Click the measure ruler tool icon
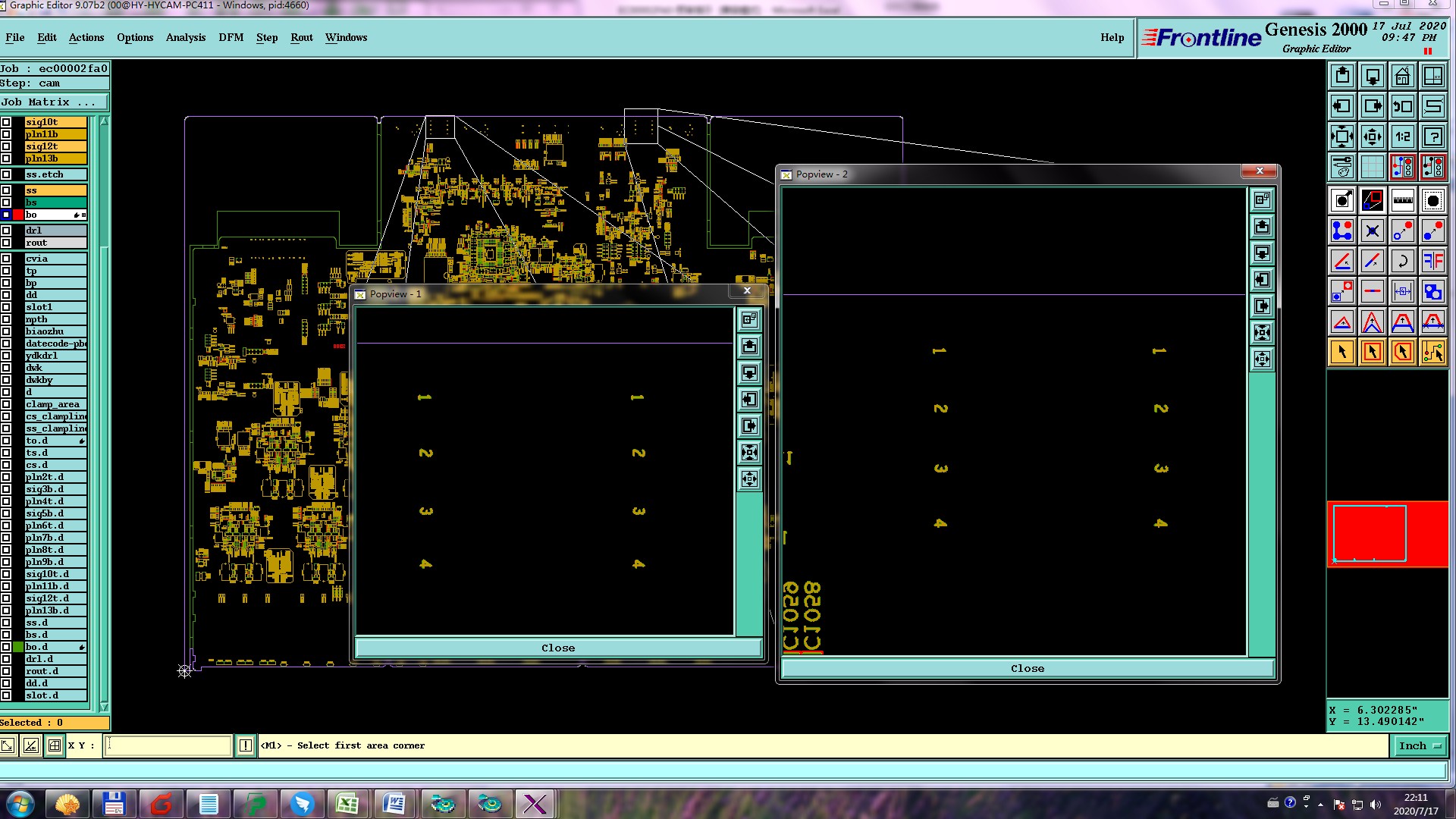This screenshot has width=1456, height=819. [x=1402, y=200]
